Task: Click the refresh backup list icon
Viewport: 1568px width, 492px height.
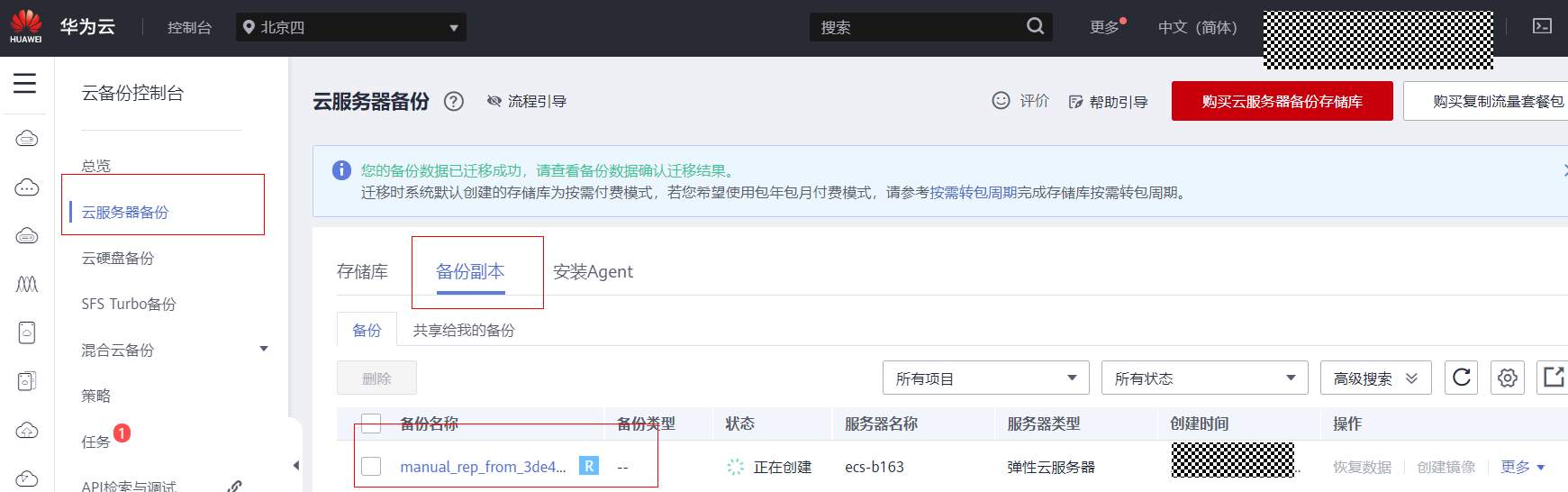Action: point(1462,378)
